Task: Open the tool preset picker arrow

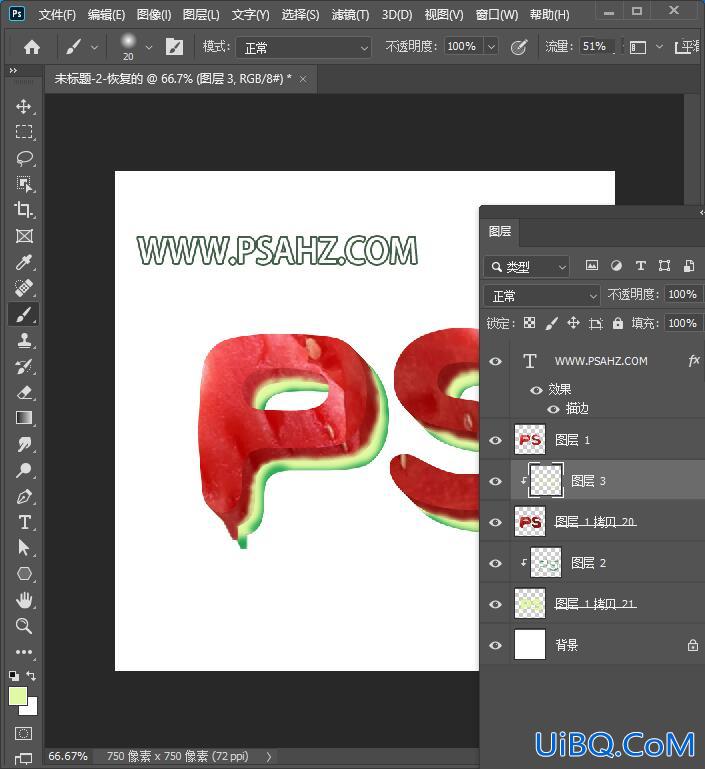Action: (95, 48)
